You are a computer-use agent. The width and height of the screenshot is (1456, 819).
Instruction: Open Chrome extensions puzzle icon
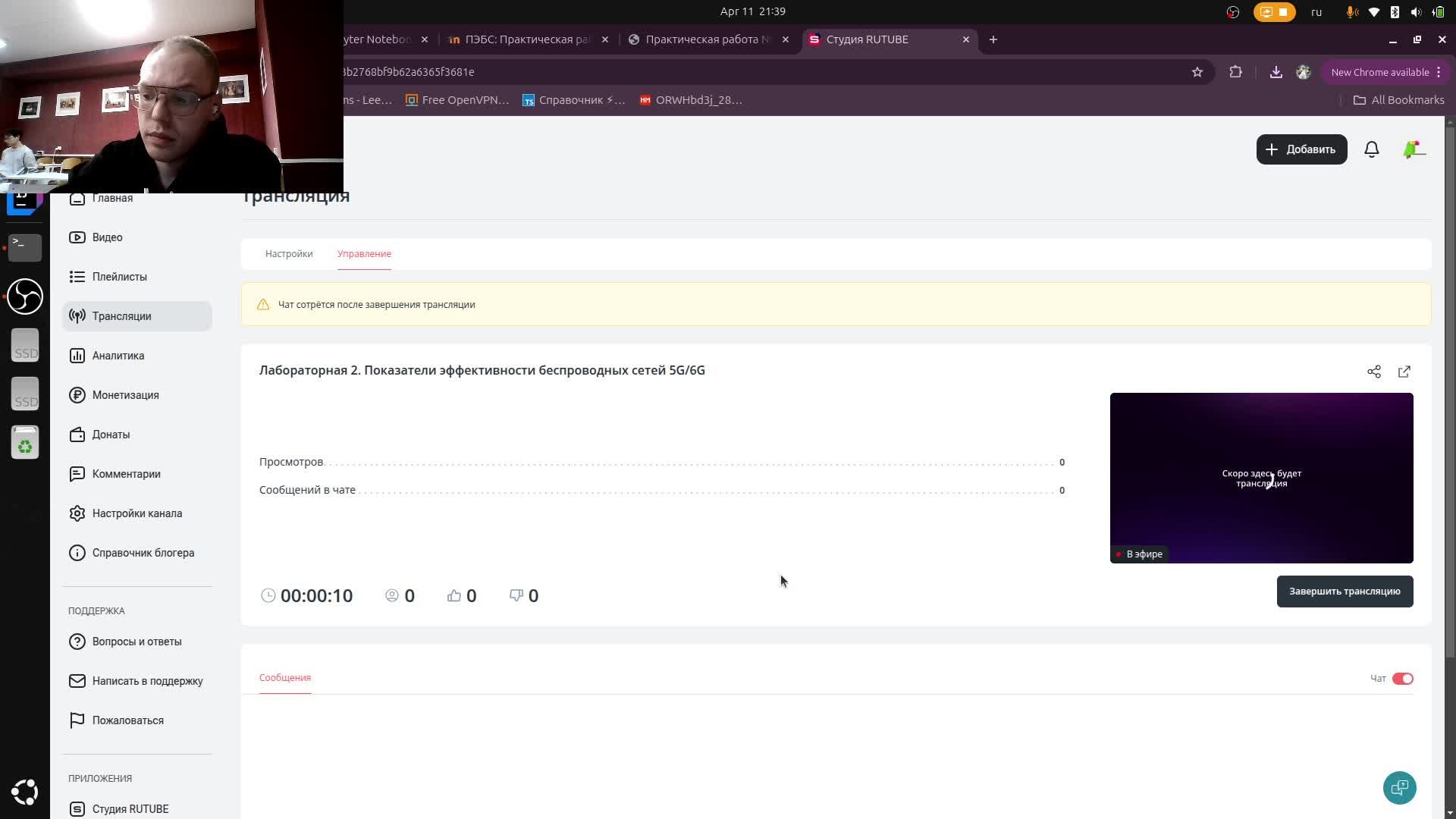(x=1235, y=72)
